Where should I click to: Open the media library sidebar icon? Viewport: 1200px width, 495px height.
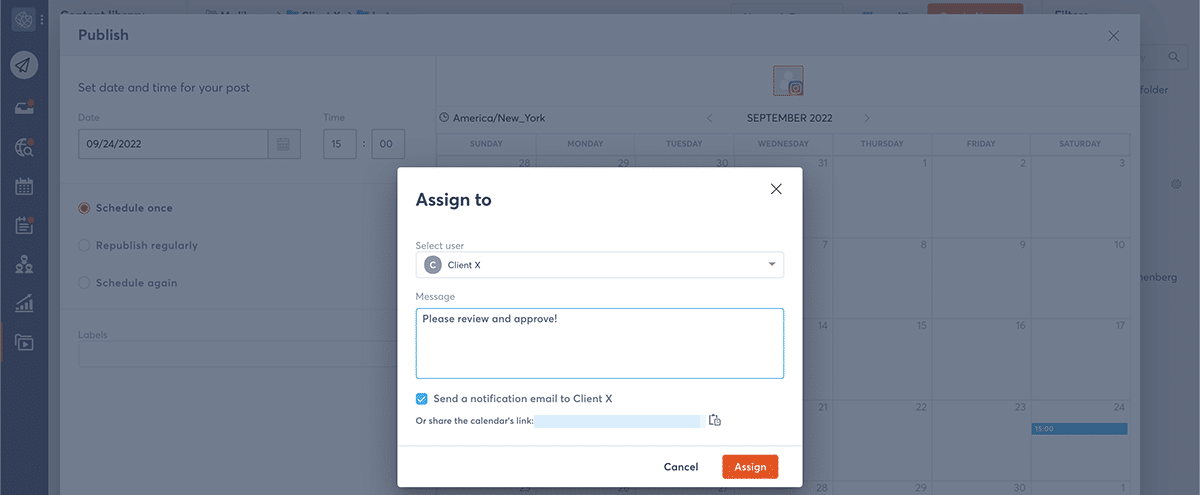[x=24, y=342]
